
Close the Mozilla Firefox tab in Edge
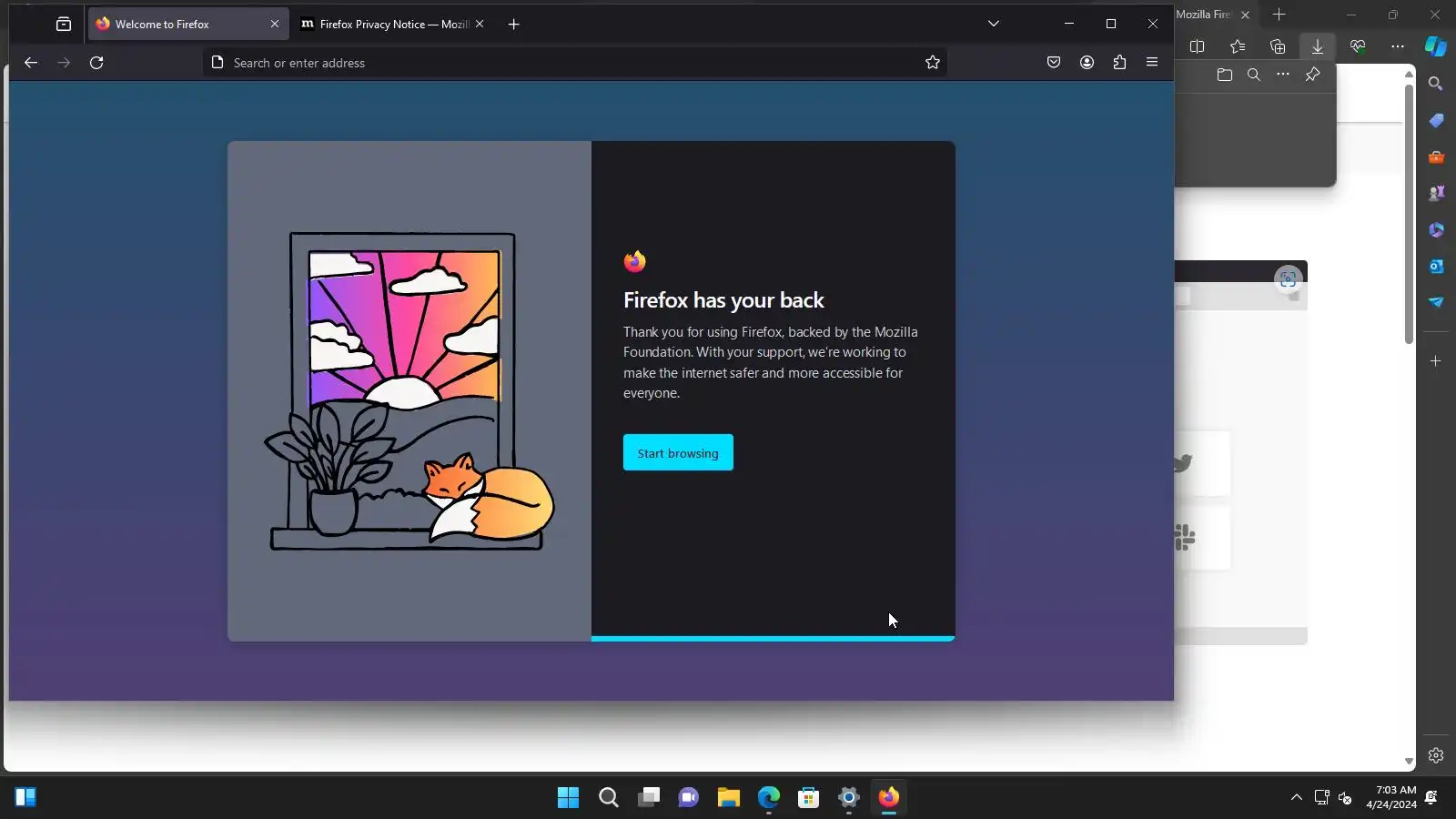(x=1245, y=15)
